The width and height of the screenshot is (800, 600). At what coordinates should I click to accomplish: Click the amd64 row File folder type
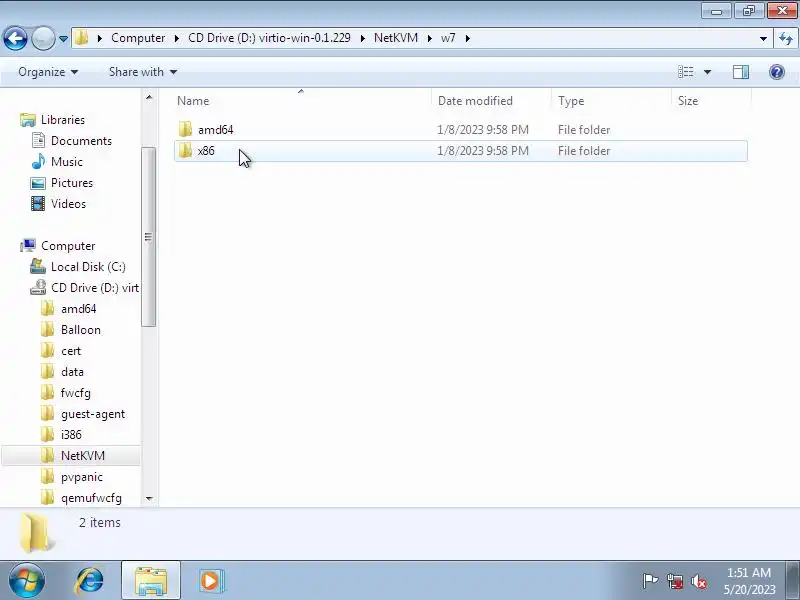(584, 130)
